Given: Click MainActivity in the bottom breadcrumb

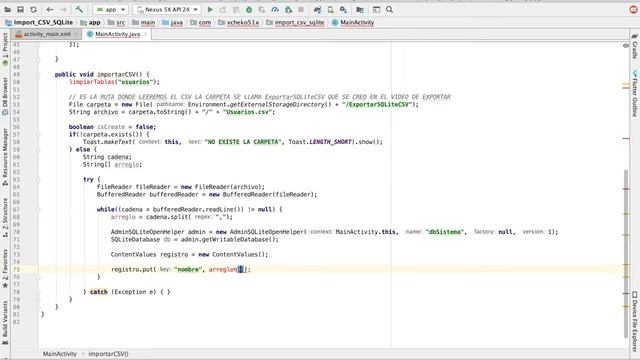Looking at the screenshot, I should pyautogui.click(x=60, y=354).
